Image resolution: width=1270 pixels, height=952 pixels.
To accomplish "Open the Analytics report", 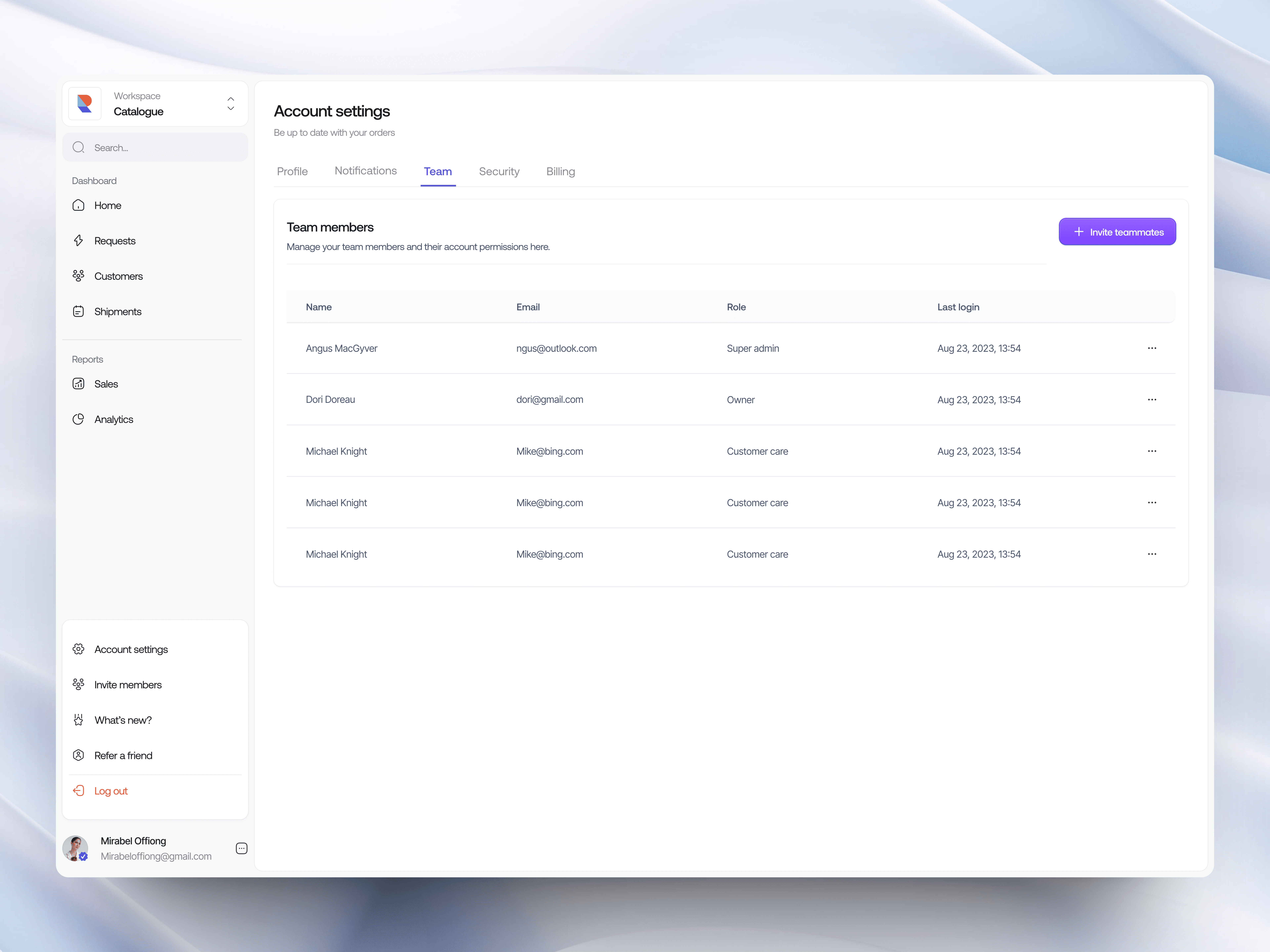I will click(x=114, y=419).
